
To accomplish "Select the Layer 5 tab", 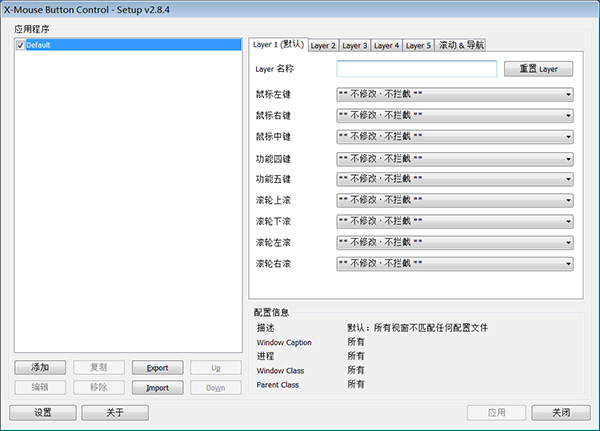I will [x=418, y=46].
